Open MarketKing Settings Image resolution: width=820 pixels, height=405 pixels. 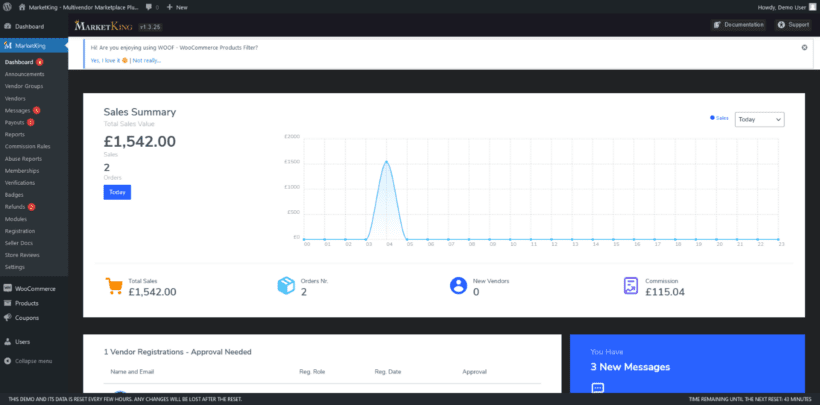tap(15, 267)
